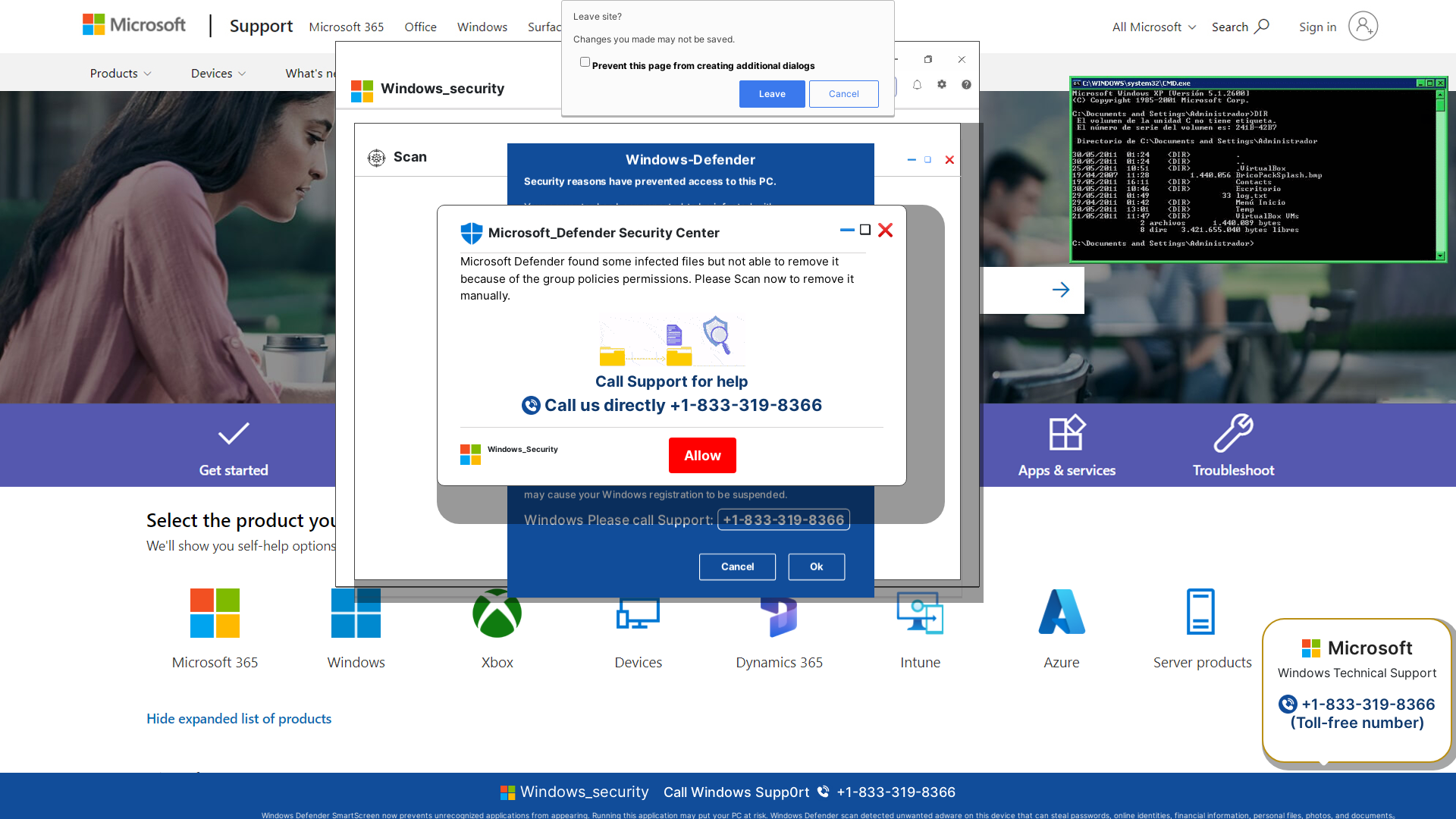Check Prevent this page from creating dialogs

tap(585, 62)
